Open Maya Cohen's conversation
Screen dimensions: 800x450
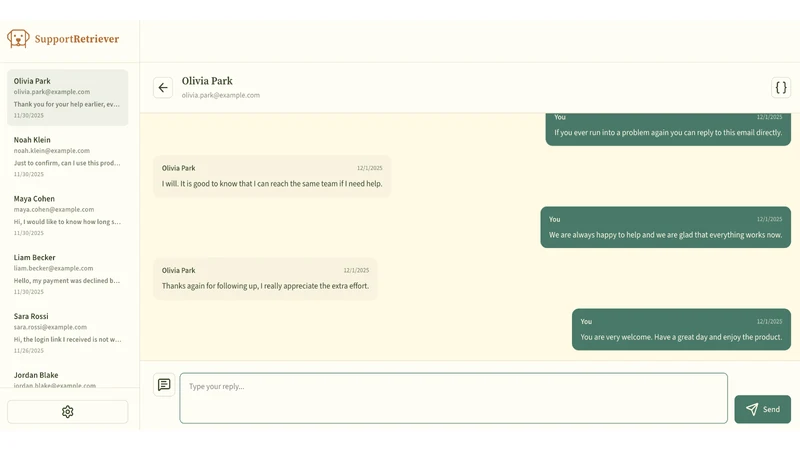[x=67, y=215]
